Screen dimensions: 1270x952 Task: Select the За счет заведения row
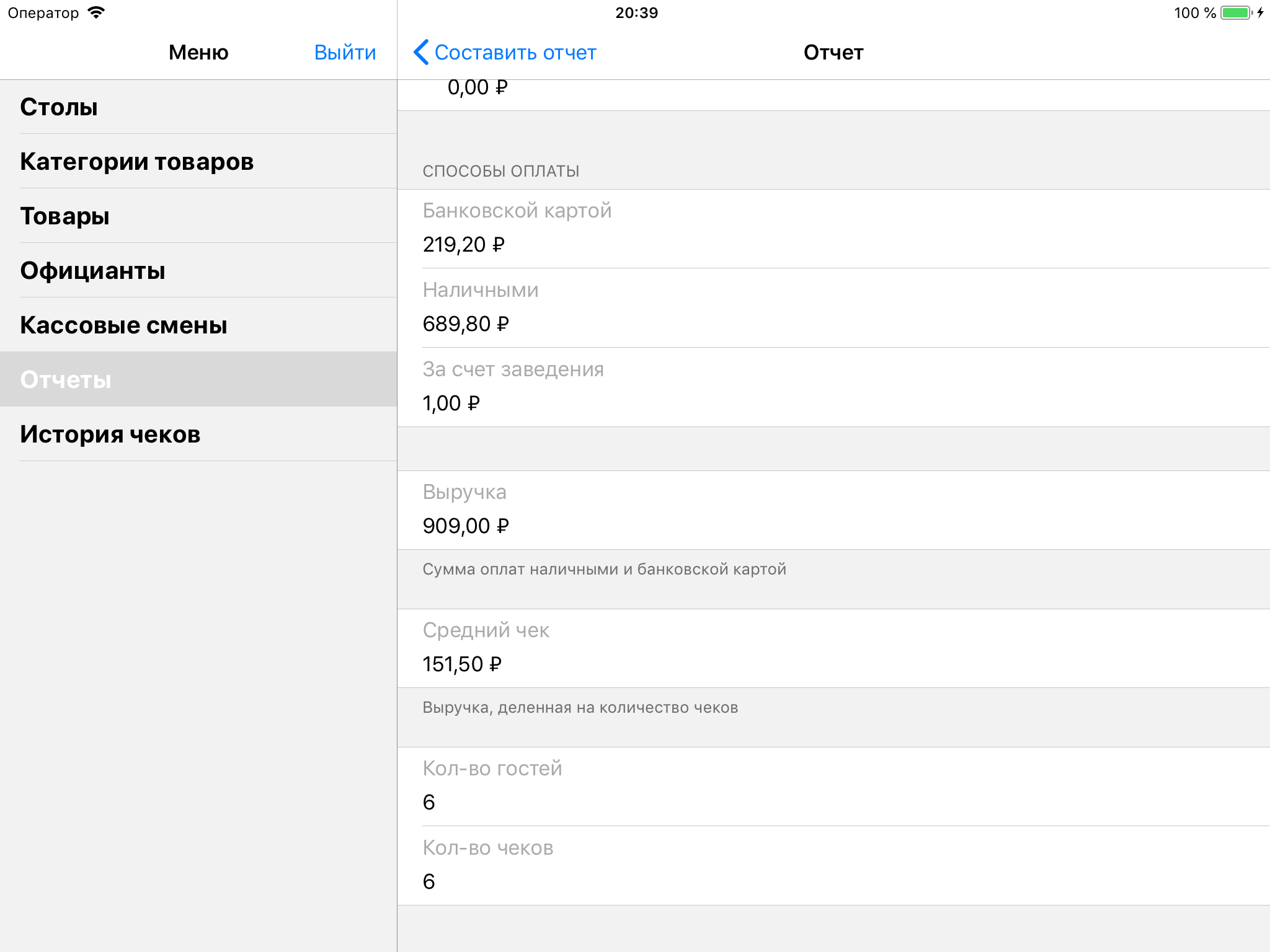(x=833, y=387)
